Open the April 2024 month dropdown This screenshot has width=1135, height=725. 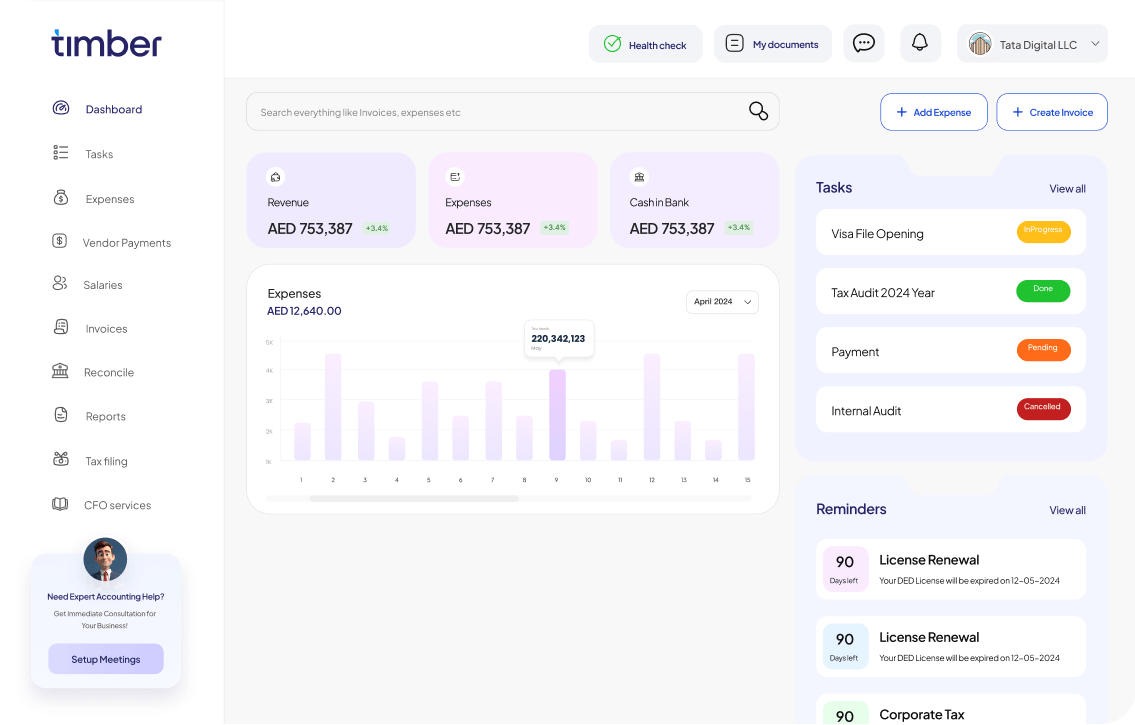coord(722,302)
